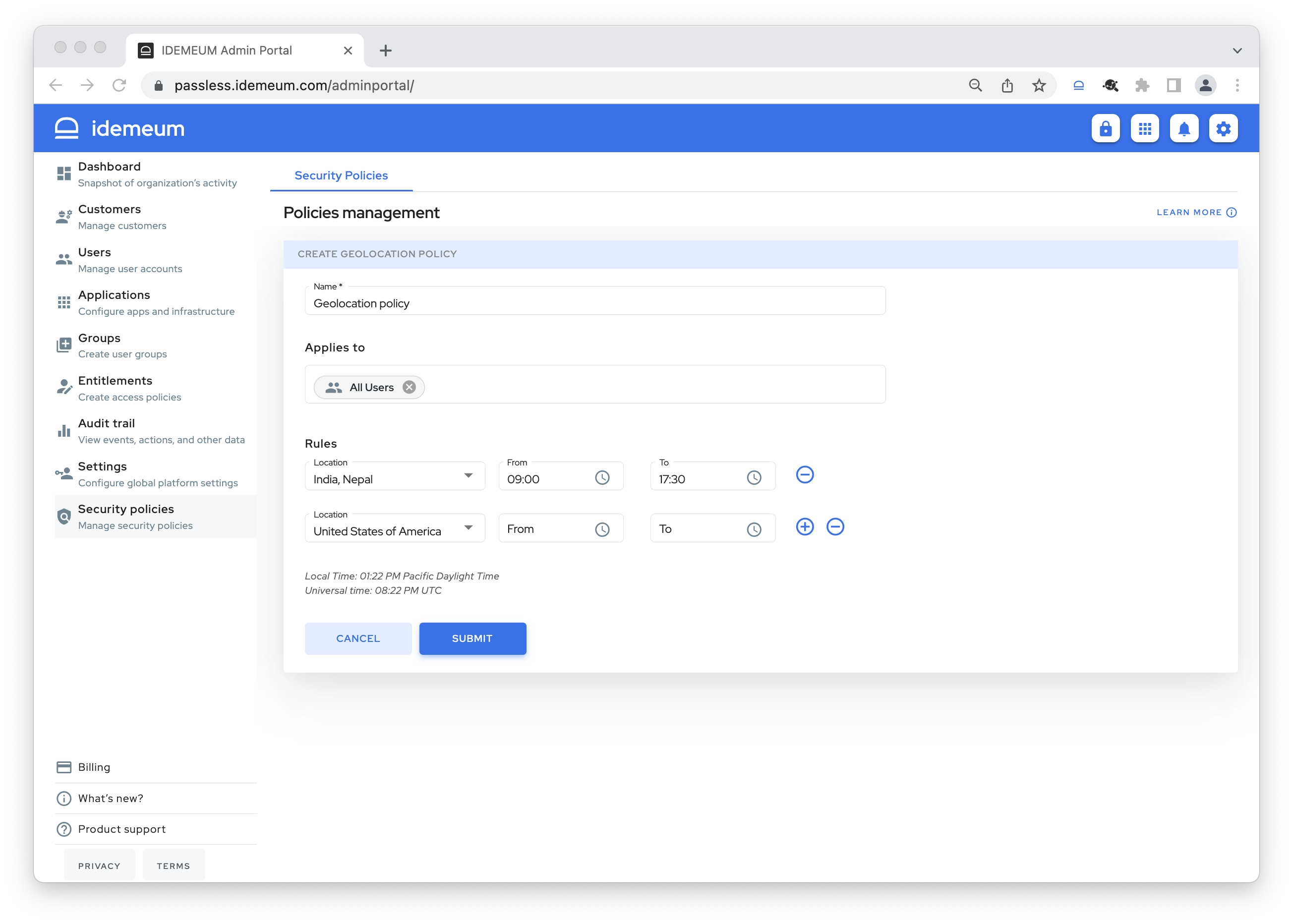
Task: Click the 17:30 To time field
Action: [x=712, y=476]
